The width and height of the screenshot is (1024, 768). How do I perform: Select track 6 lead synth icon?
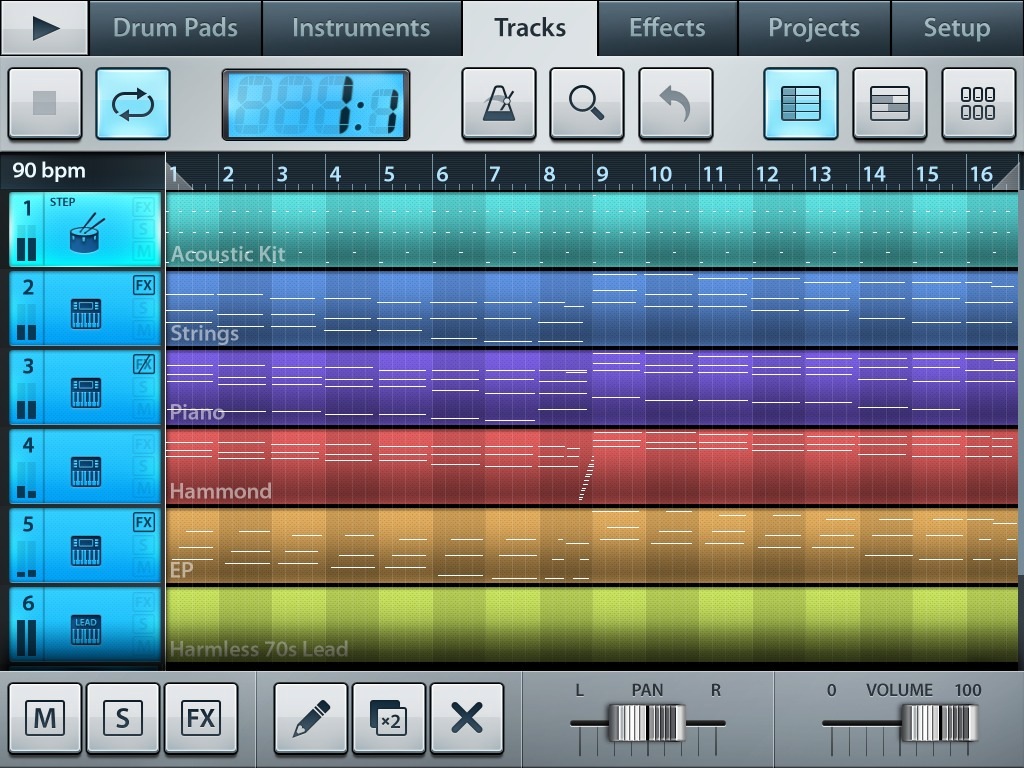tap(86, 630)
